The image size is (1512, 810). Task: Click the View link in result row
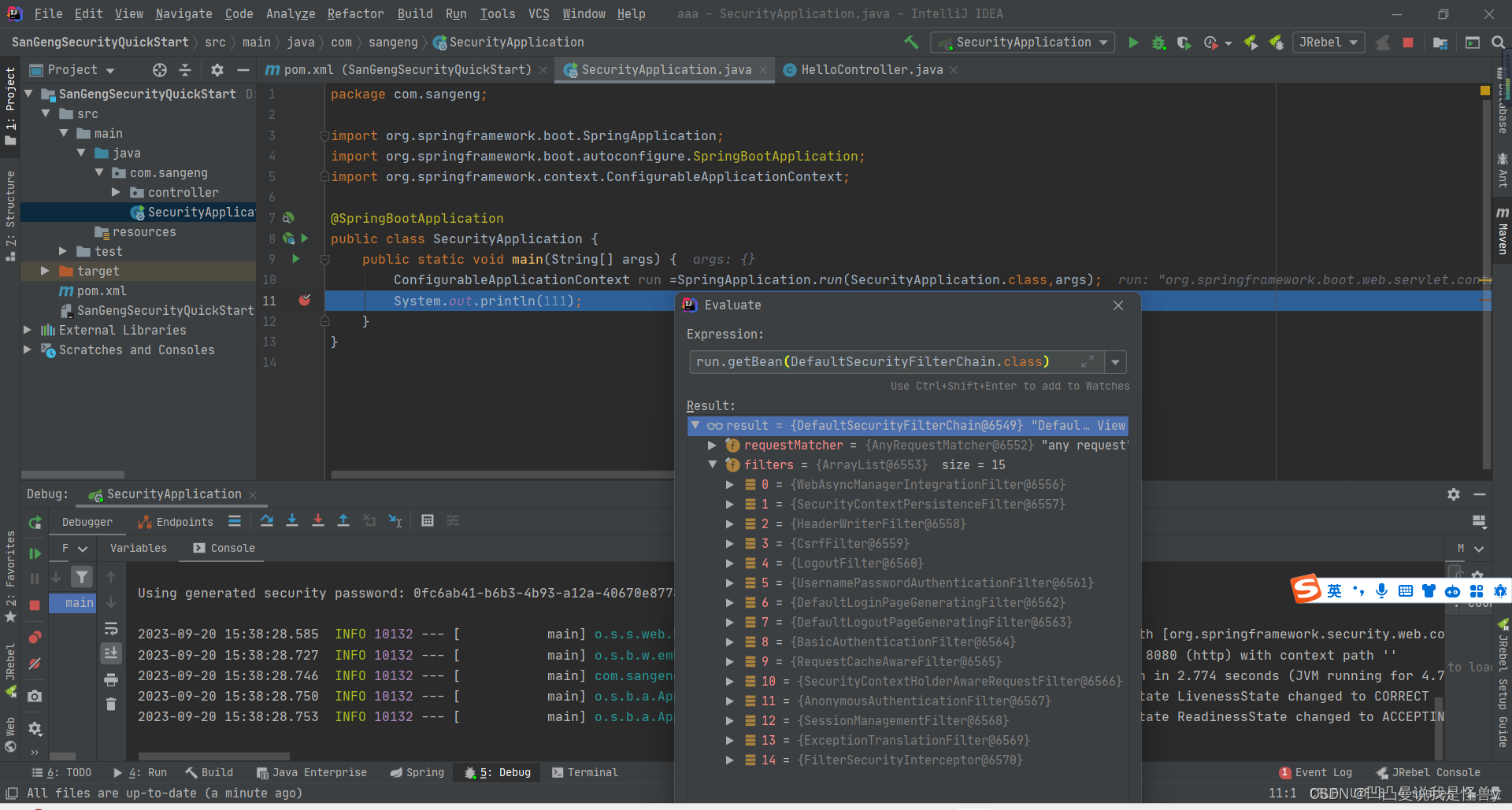click(x=1111, y=425)
